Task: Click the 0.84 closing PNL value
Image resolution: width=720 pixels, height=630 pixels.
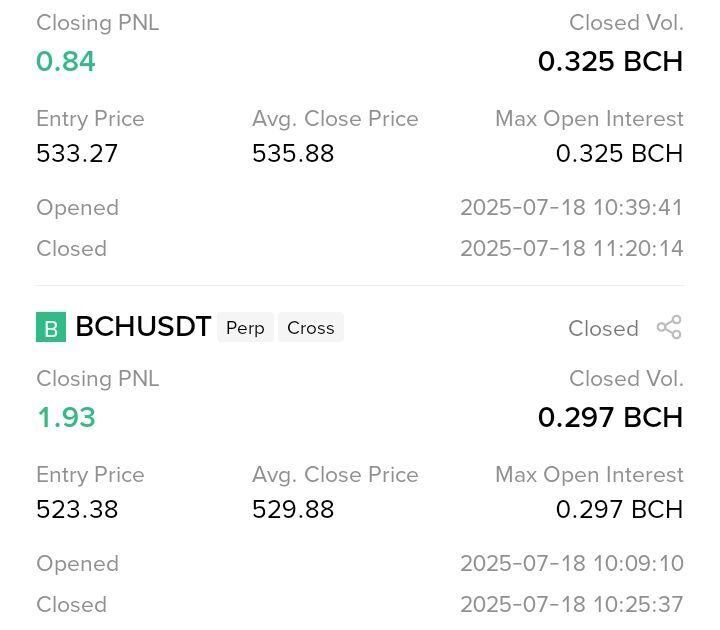Action: (66, 61)
